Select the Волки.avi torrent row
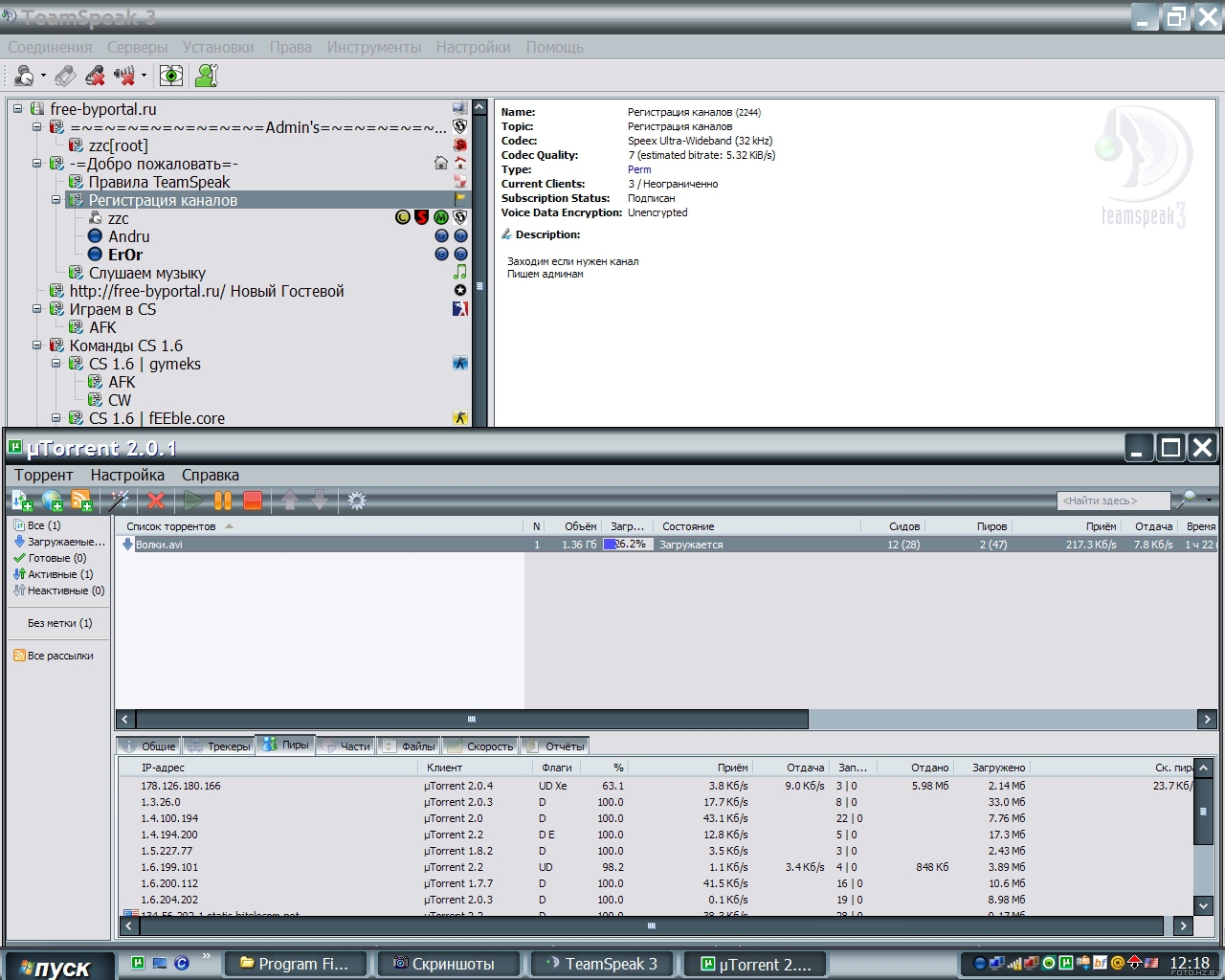The height and width of the screenshot is (980, 1225). pos(667,544)
